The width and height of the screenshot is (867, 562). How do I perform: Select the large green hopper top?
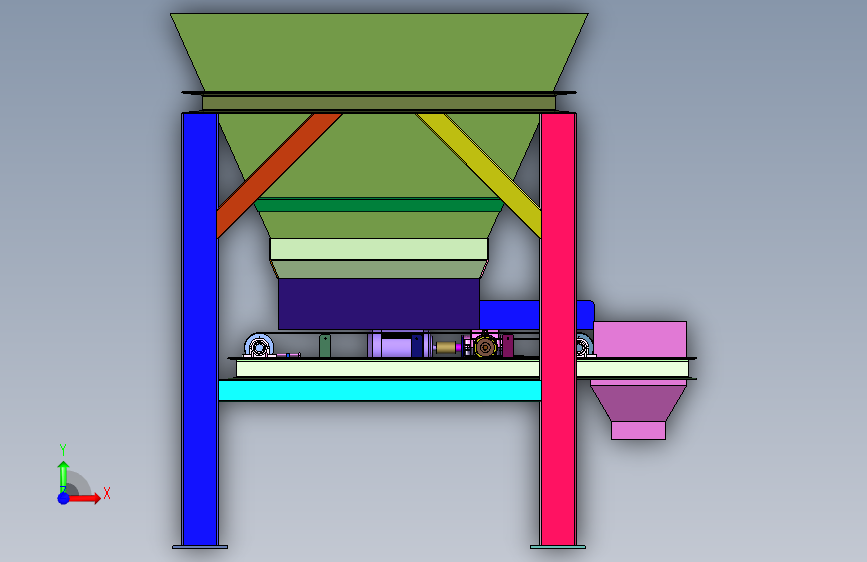point(379,52)
